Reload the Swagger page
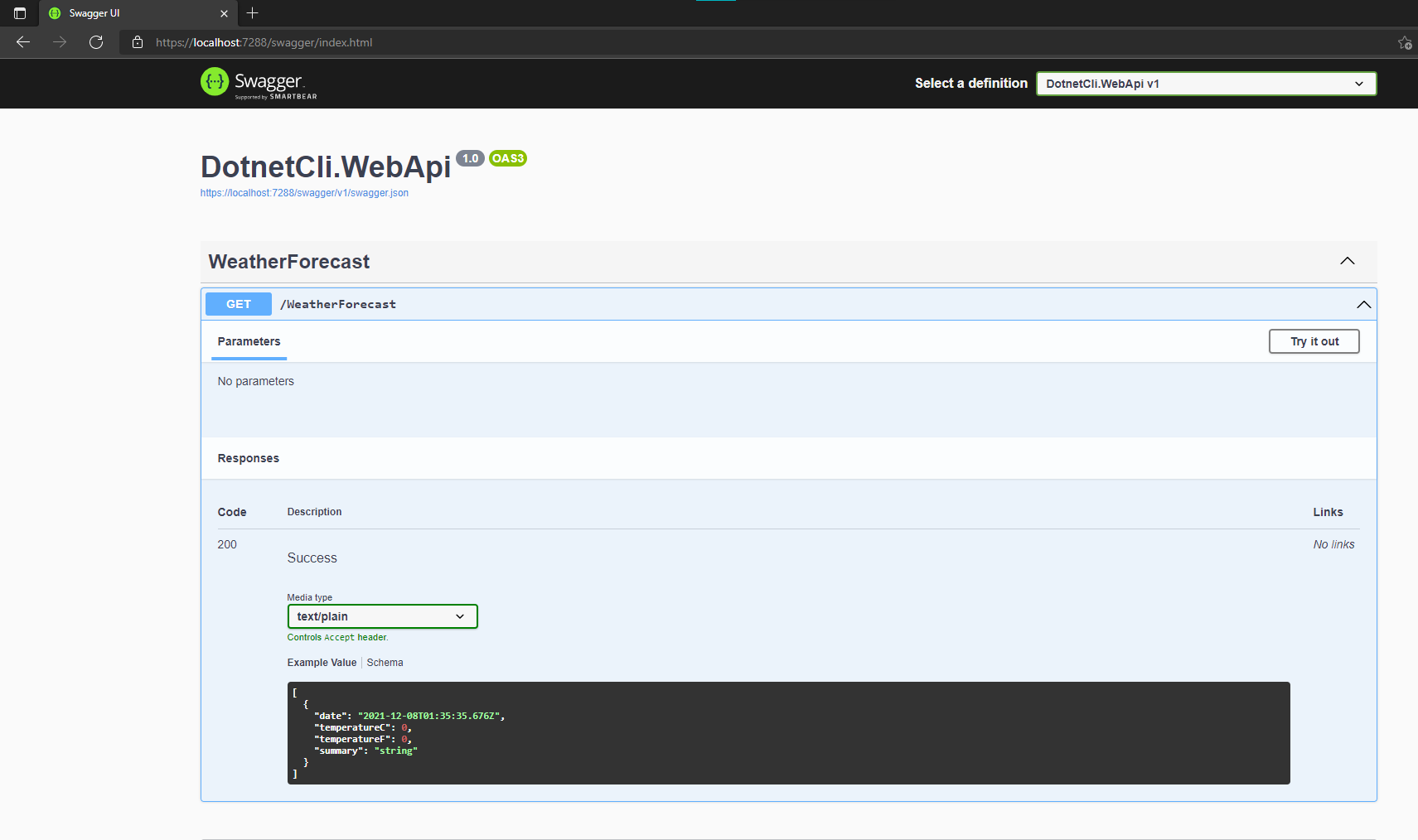The height and width of the screenshot is (840, 1418). coord(96,42)
